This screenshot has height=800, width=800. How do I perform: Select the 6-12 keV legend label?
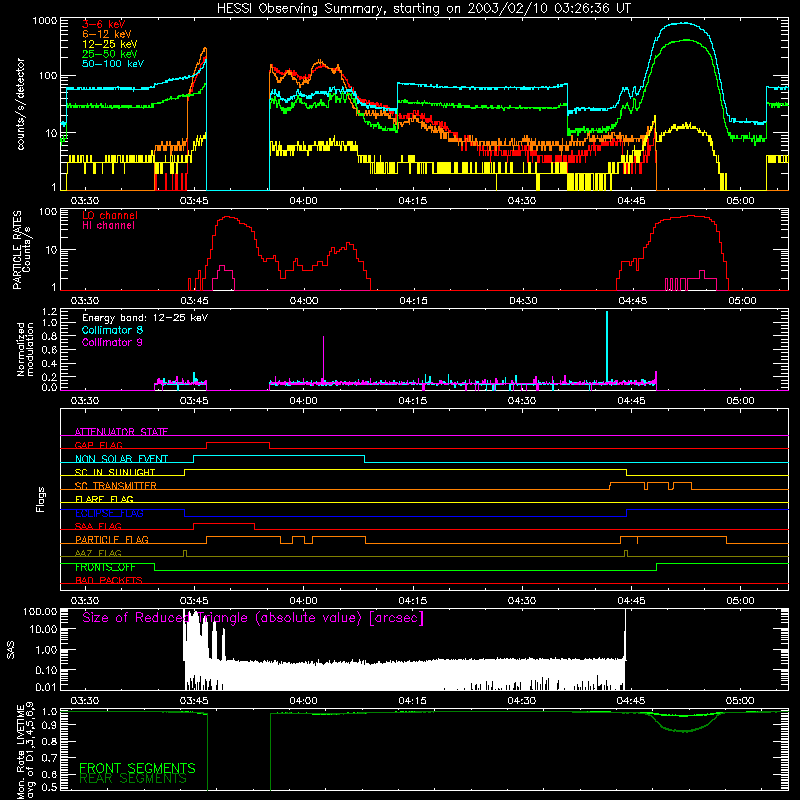[x=106, y=34]
